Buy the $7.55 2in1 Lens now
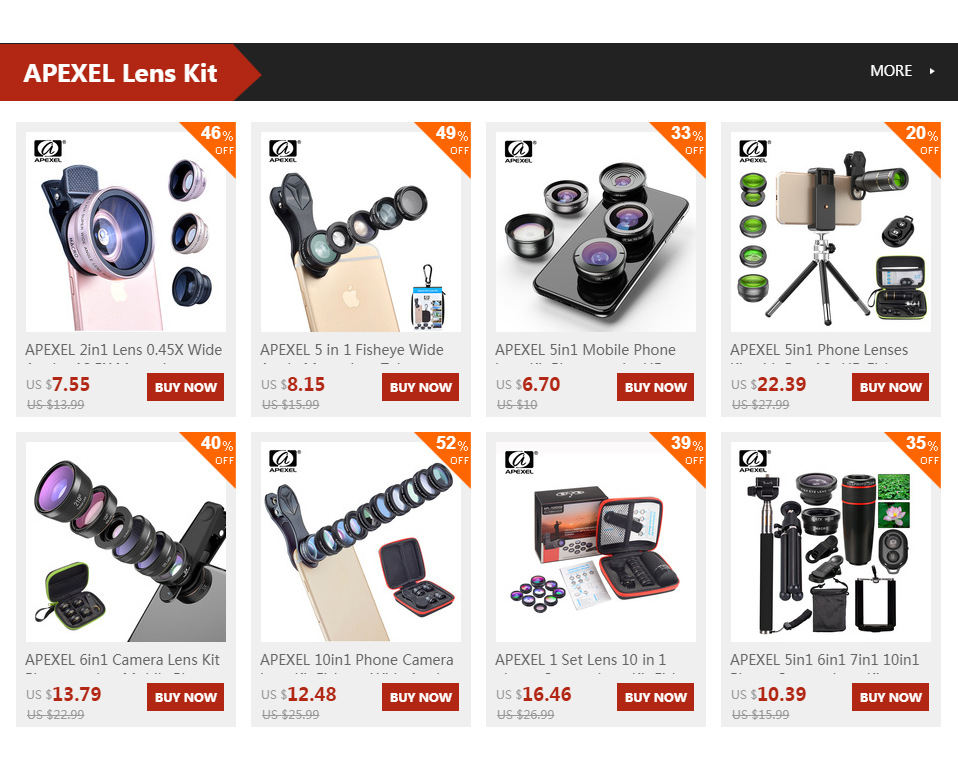The width and height of the screenshot is (958, 761). coord(186,387)
